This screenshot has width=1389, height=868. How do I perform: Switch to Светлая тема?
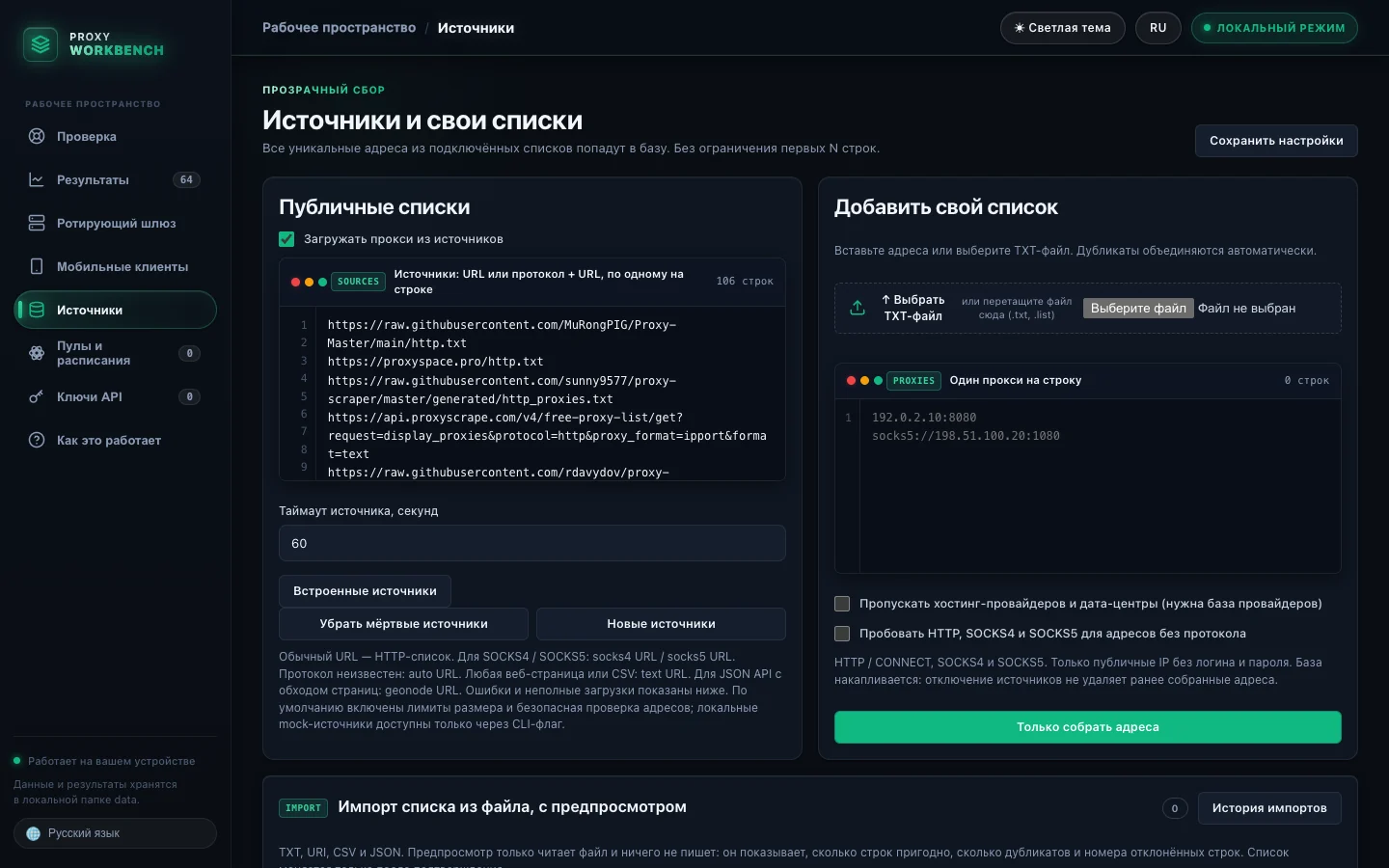[1063, 28]
